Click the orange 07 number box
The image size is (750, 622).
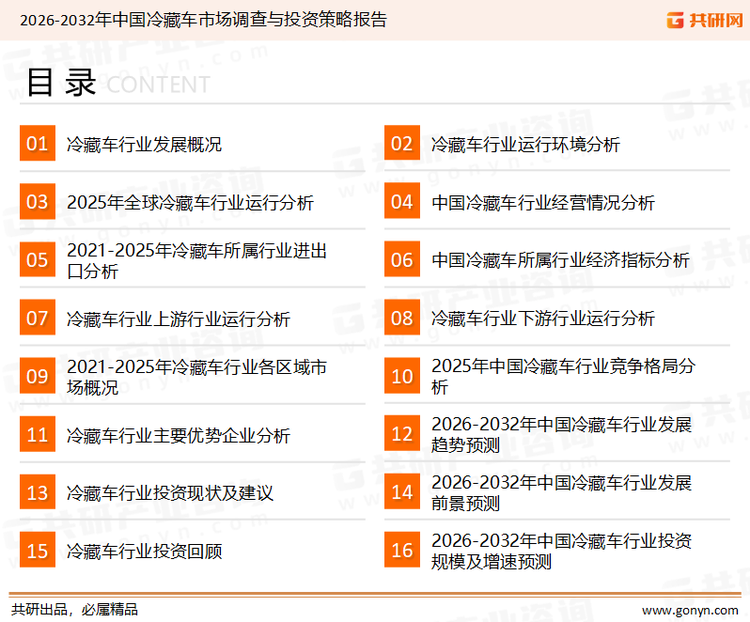pos(37,318)
